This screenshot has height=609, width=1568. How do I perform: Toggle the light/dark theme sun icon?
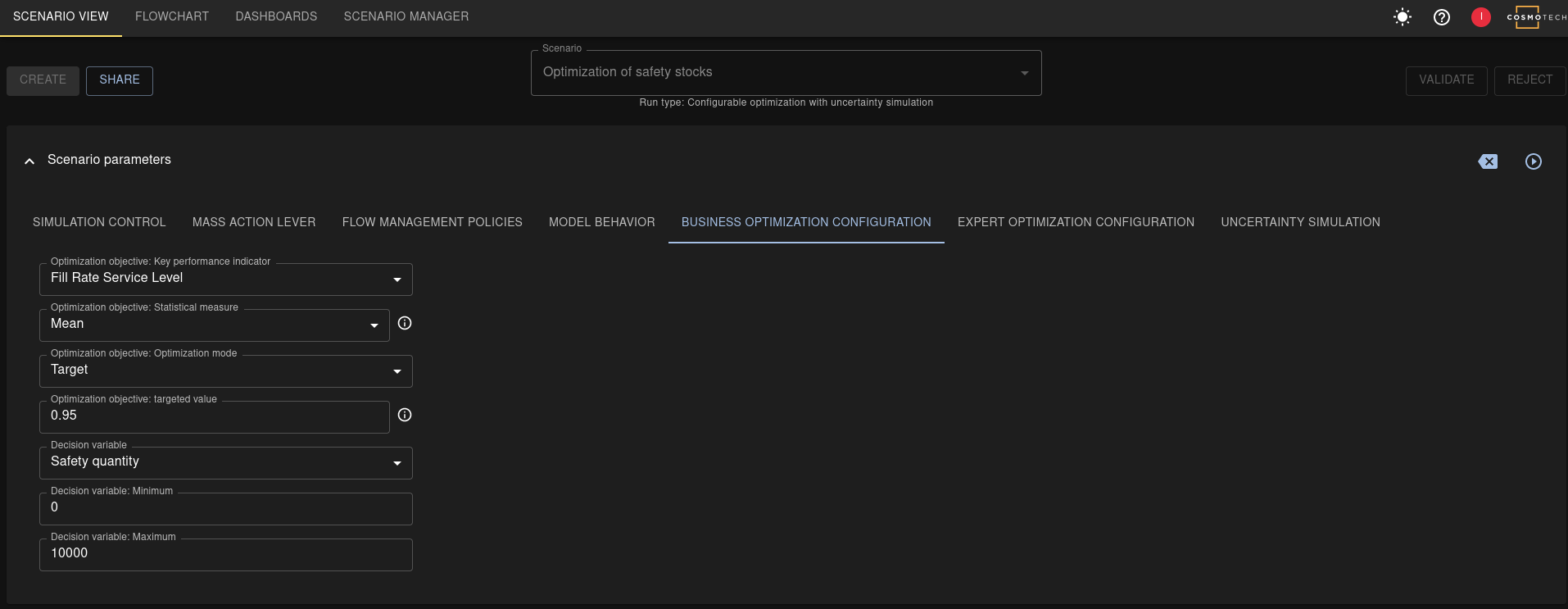pyautogui.click(x=1403, y=17)
